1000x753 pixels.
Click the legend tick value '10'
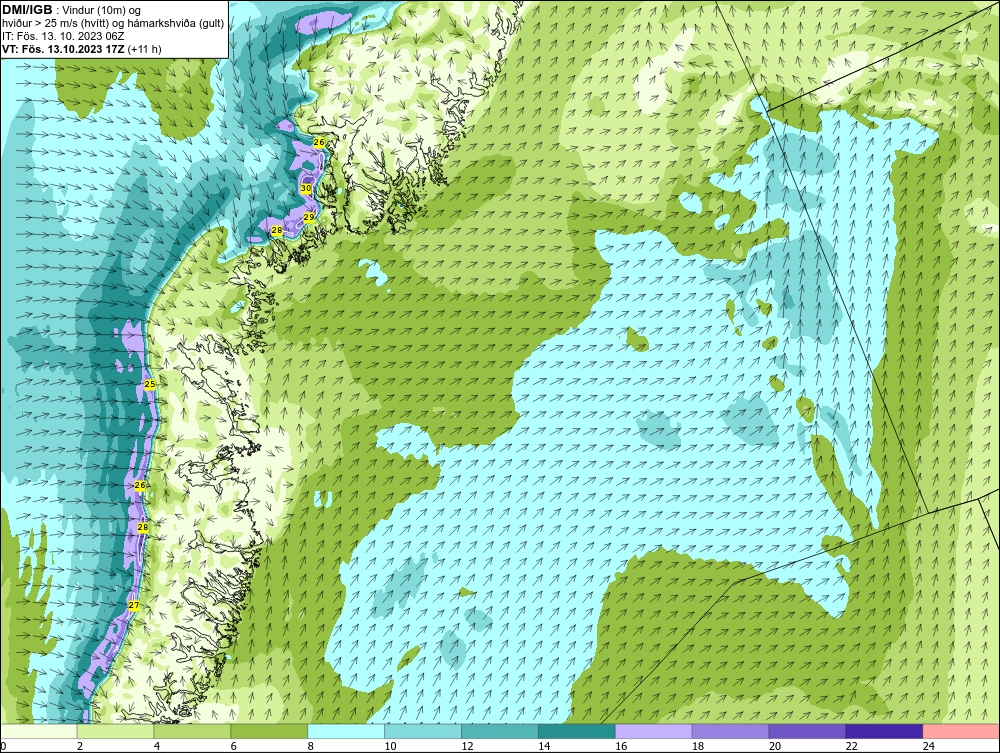(x=390, y=746)
